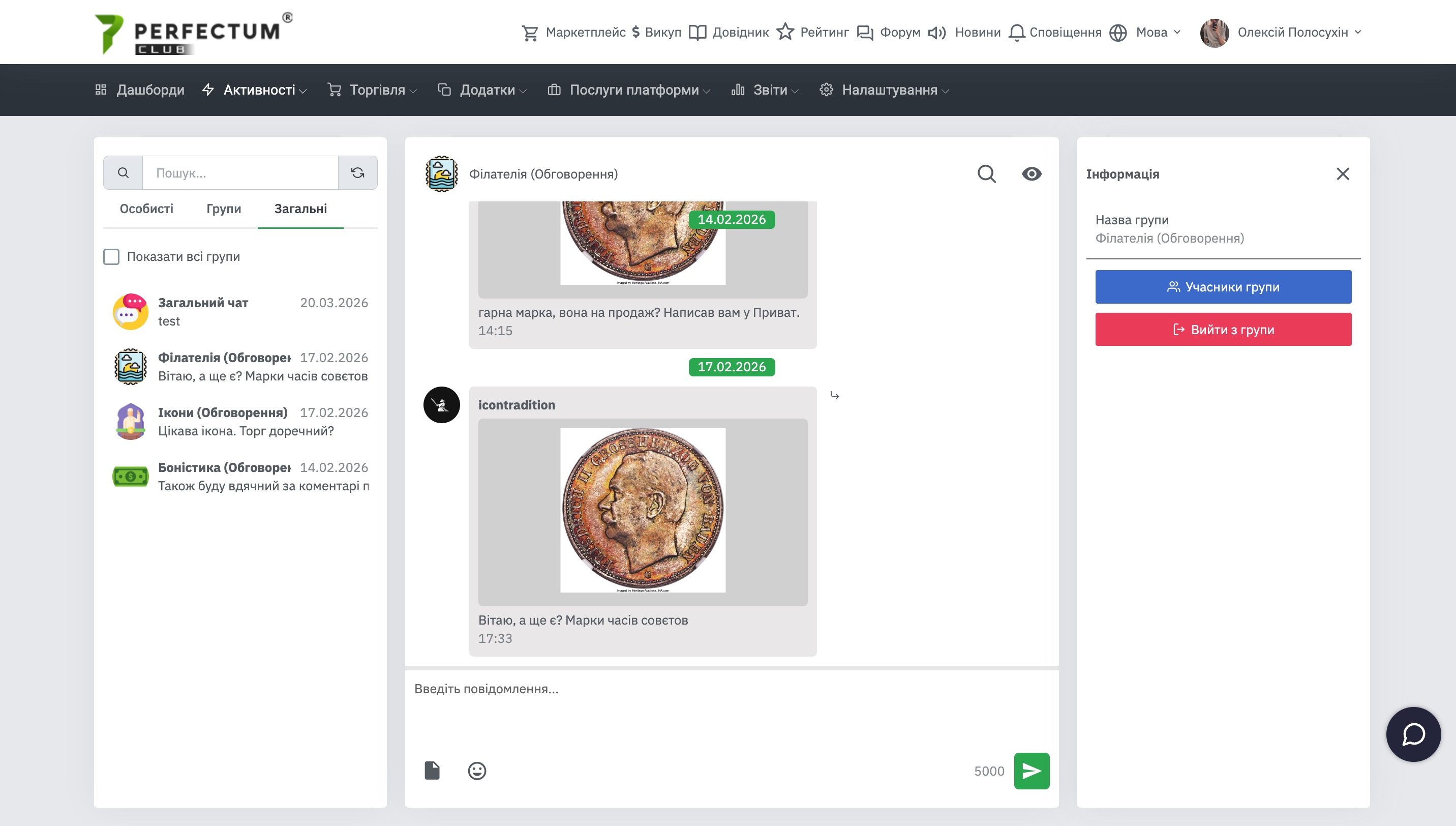Click the Учасники групи button

tap(1223, 287)
